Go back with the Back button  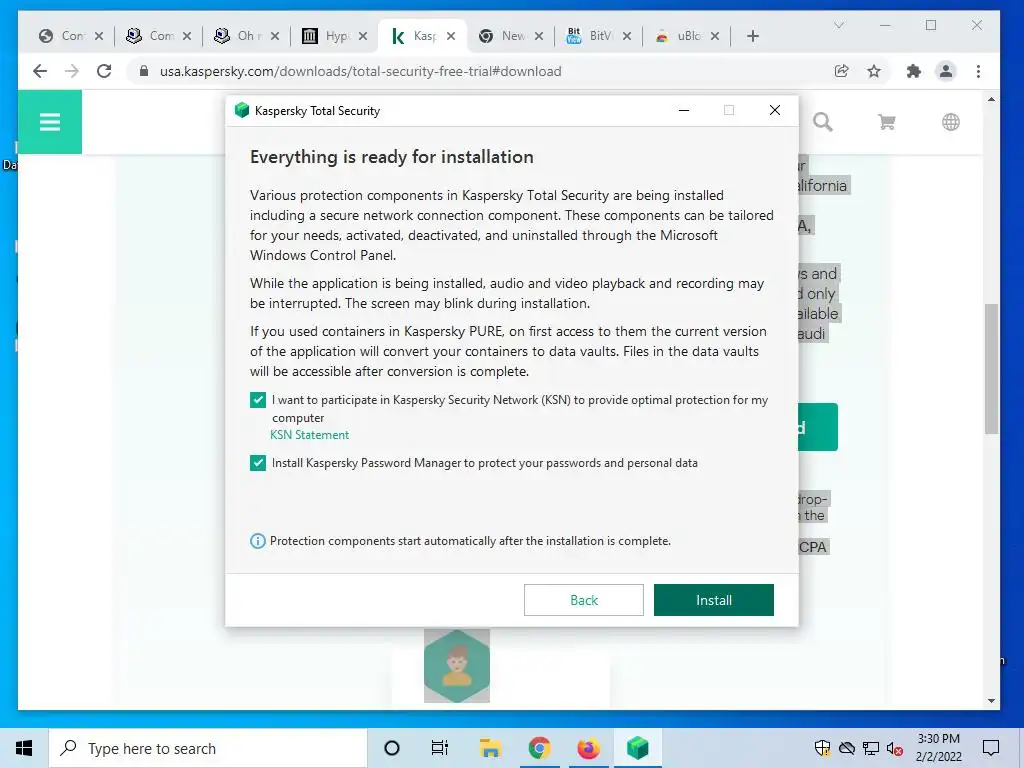583,600
